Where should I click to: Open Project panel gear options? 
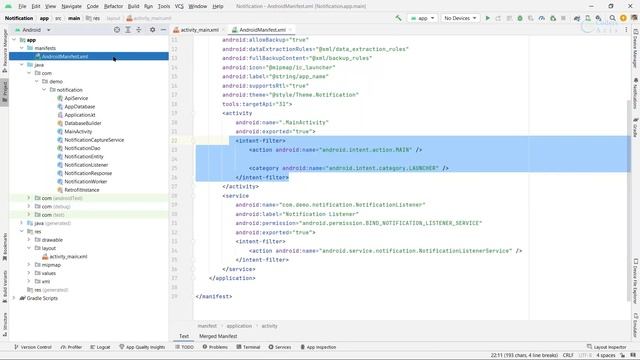(152, 30)
